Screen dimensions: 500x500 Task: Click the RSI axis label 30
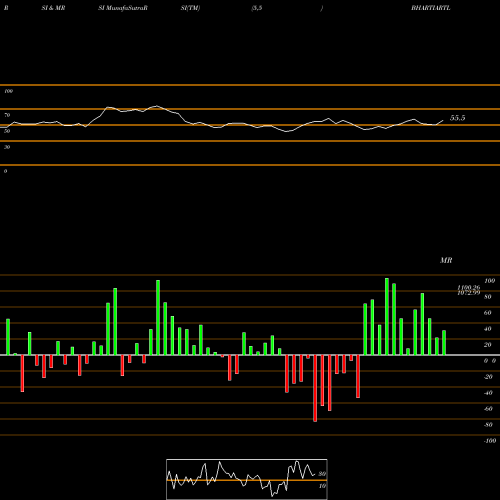[x=7, y=147]
